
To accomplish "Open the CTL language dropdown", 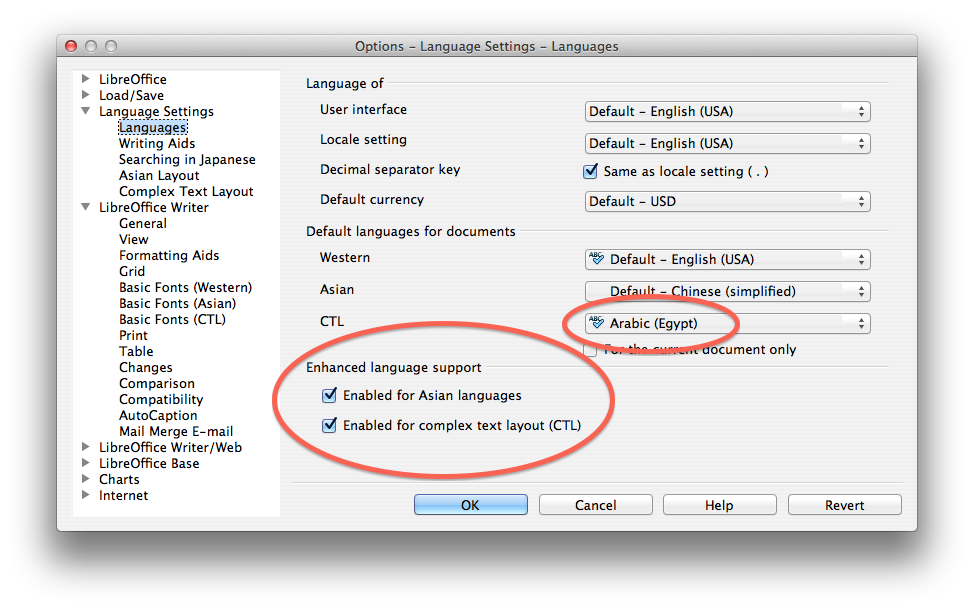I will click(x=727, y=323).
